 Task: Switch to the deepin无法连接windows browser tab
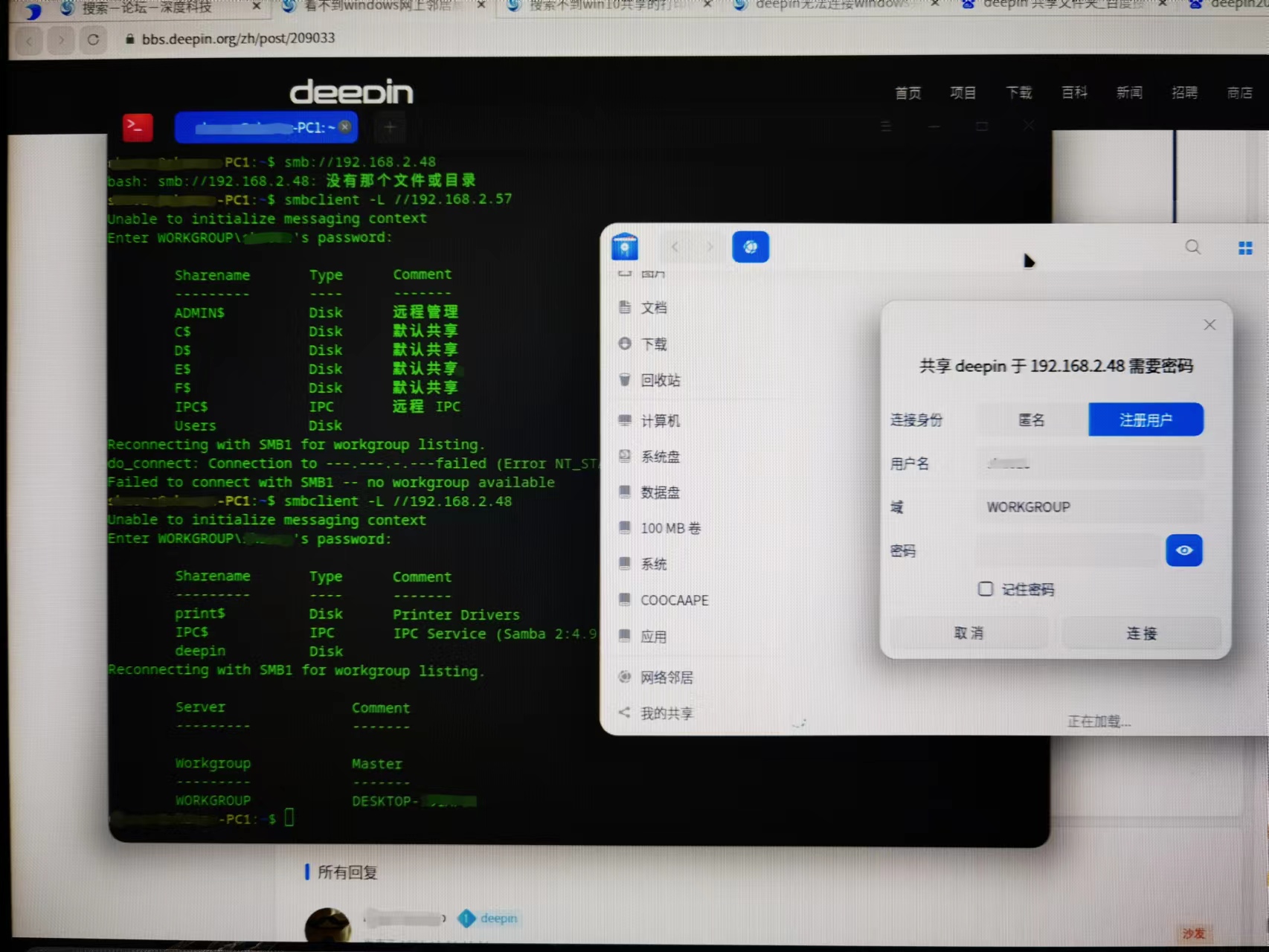831,4
